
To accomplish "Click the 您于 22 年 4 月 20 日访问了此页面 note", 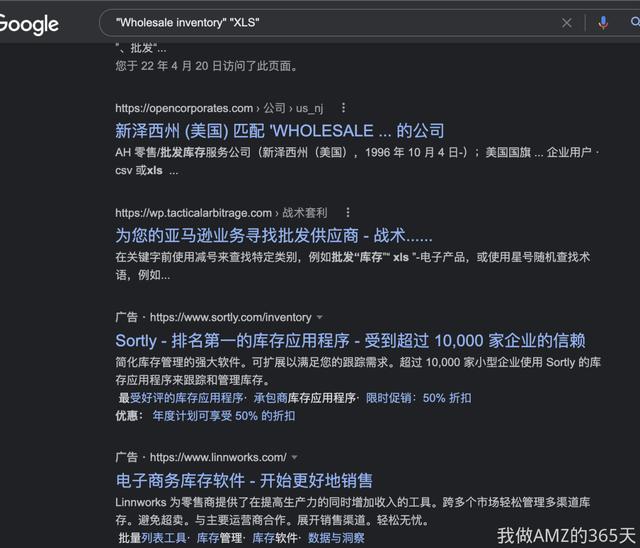I will 206,66.
